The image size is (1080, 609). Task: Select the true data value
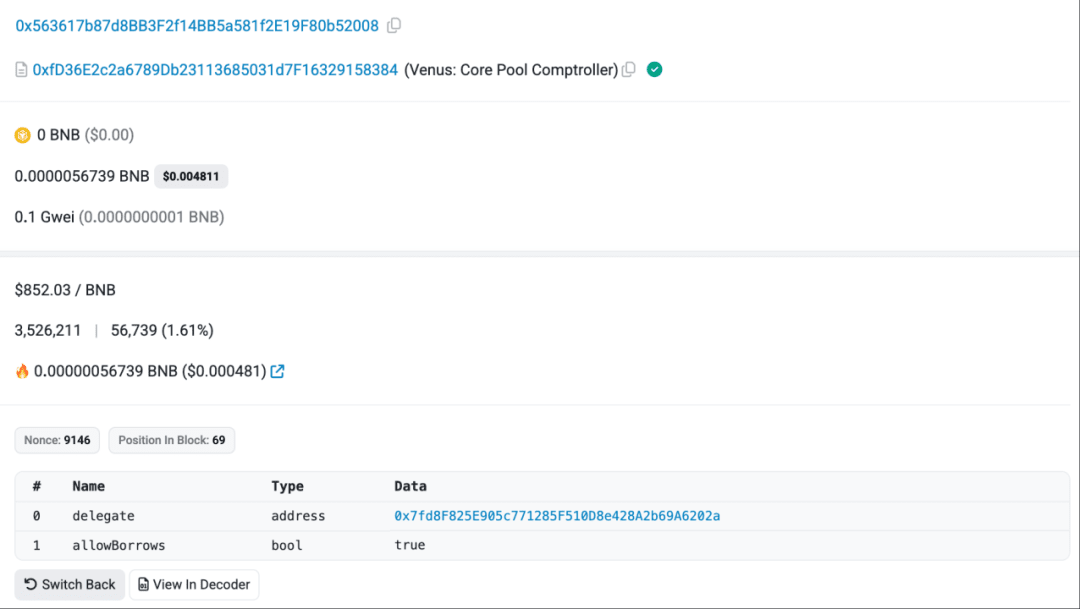(410, 545)
